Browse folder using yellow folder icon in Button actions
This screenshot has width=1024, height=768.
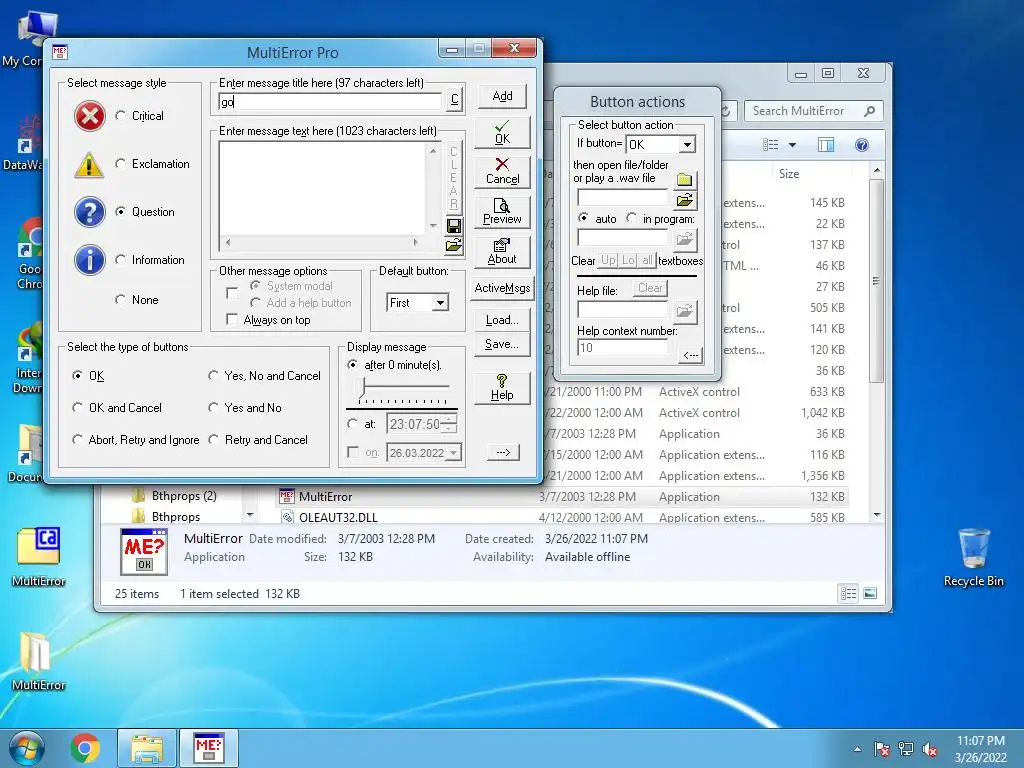coord(684,180)
